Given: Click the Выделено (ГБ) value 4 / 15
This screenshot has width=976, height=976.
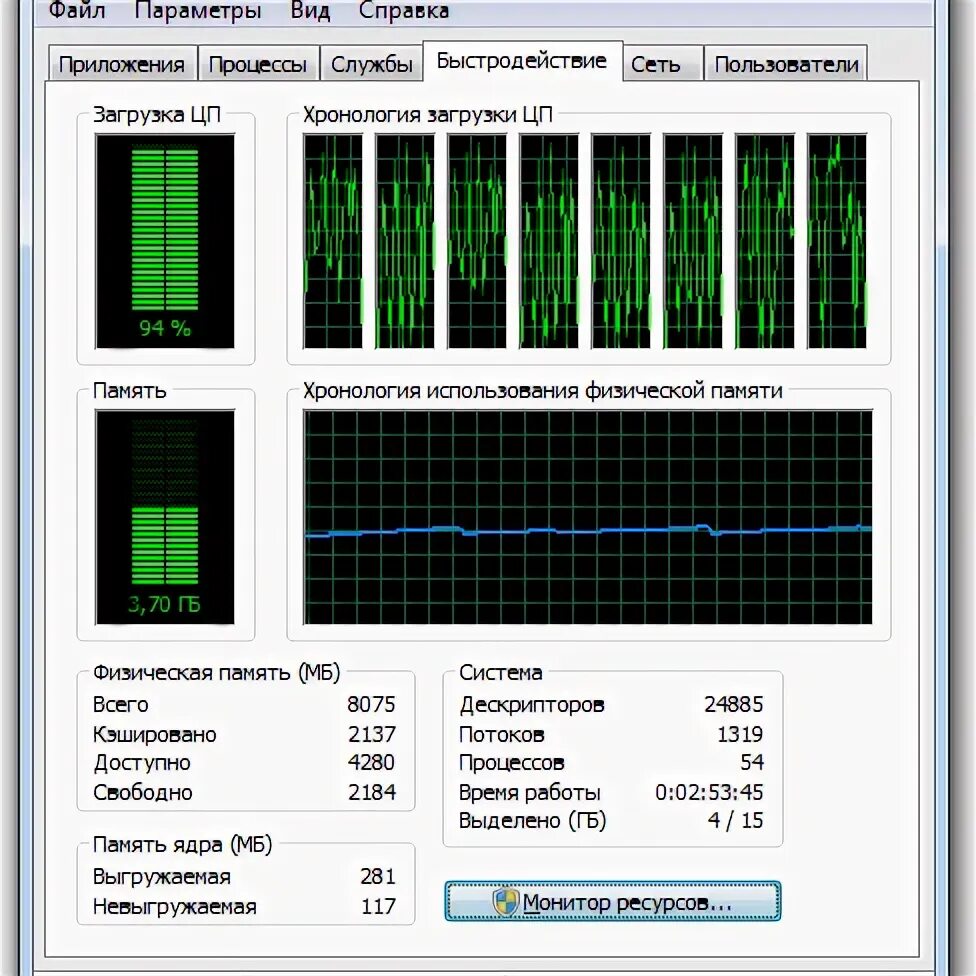Looking at the screenshot, I should coord(735,820).
